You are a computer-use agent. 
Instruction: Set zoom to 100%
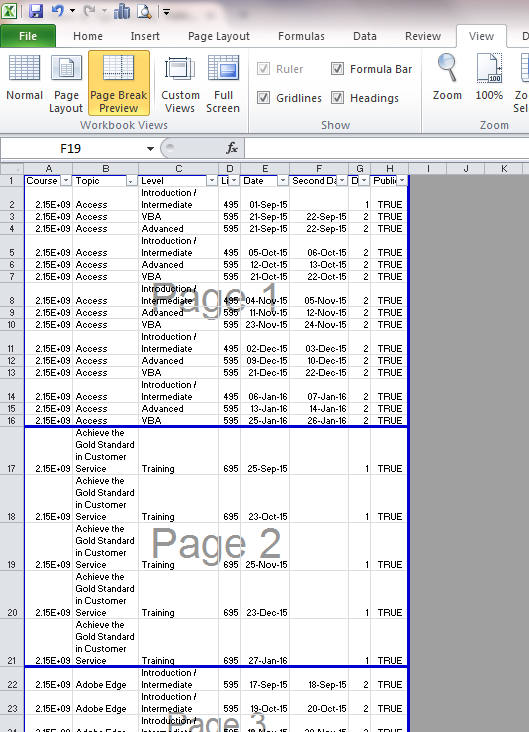(x=489, y=77)
